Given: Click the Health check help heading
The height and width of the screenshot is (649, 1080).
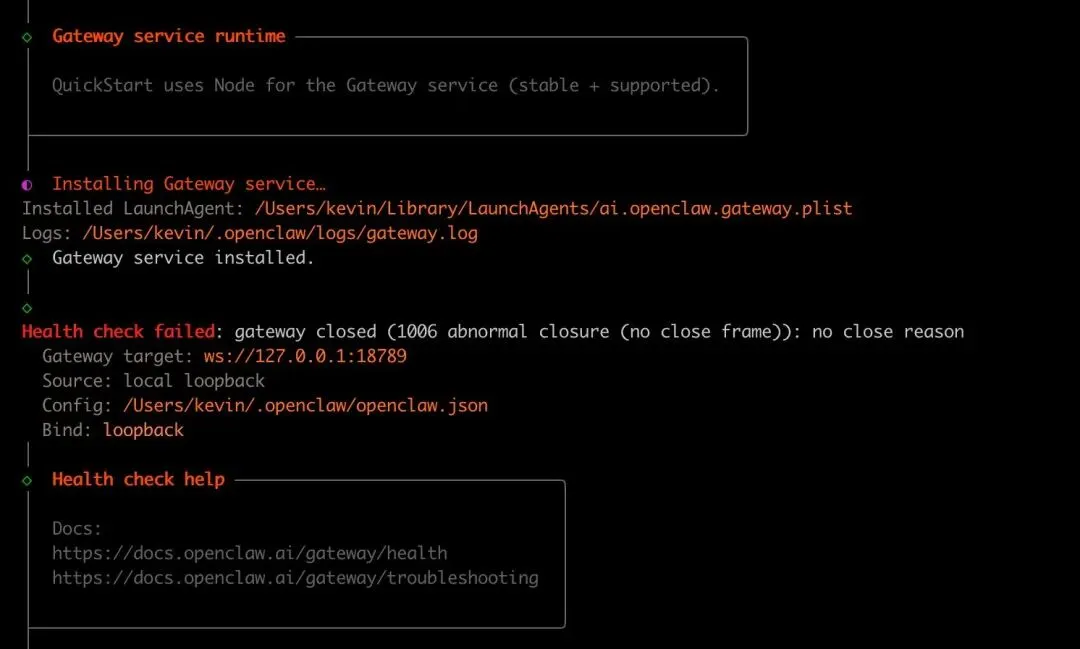Looking at the screenshot, I should point(138,480).
